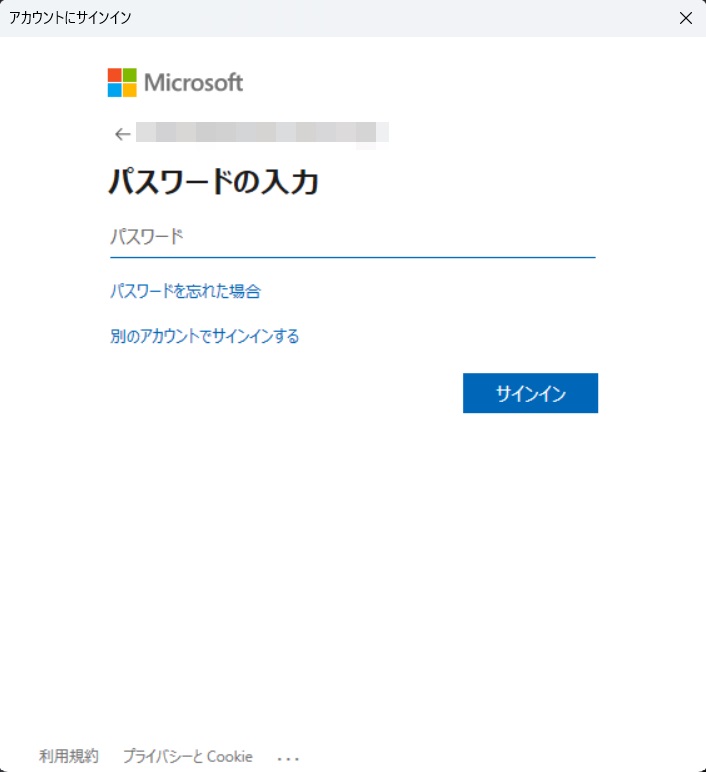This screenshot has width=706, height=772.
Task: Close the アカウントにサインイン window
Action: click(x=685, y=18)
